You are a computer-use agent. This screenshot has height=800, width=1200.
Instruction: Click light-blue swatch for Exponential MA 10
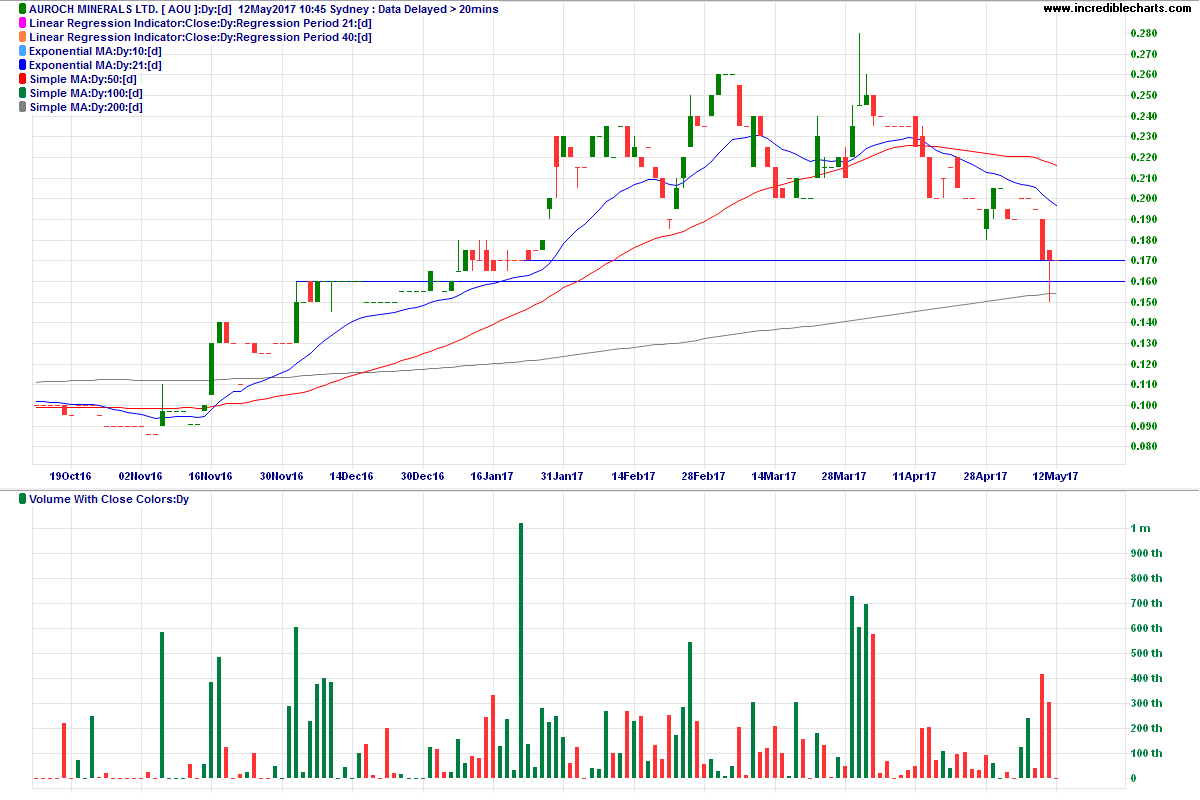click(x=23, y=51)
